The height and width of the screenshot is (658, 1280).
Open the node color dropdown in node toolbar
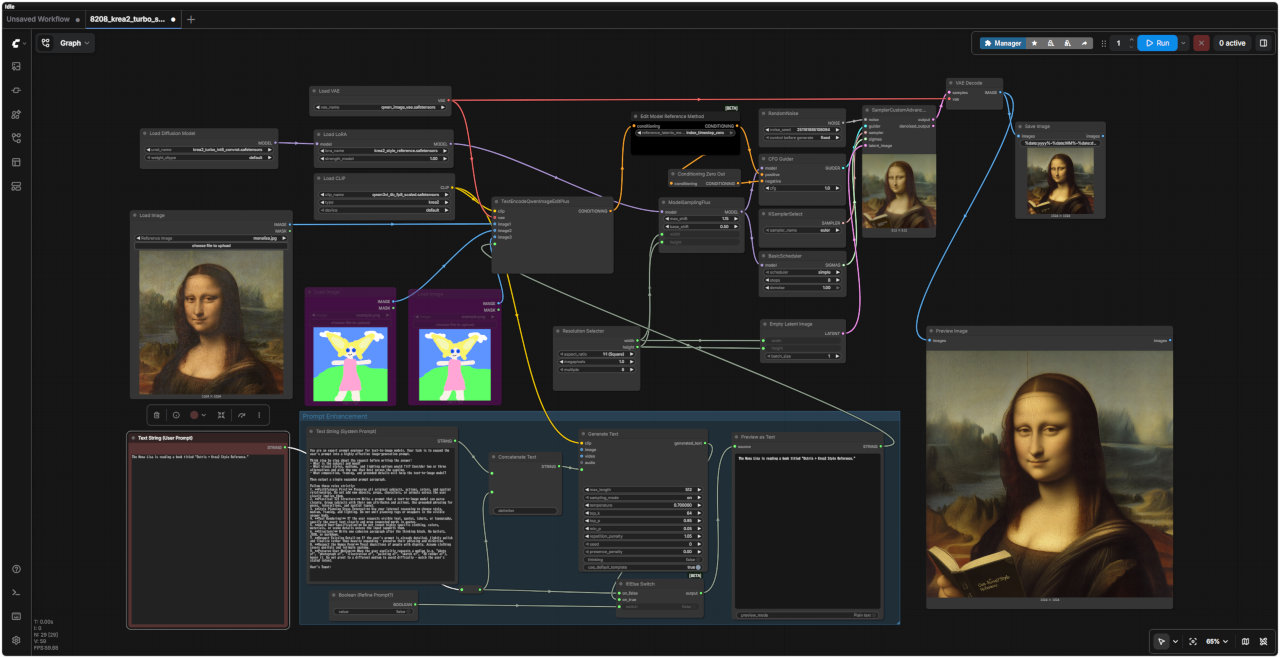197,415
